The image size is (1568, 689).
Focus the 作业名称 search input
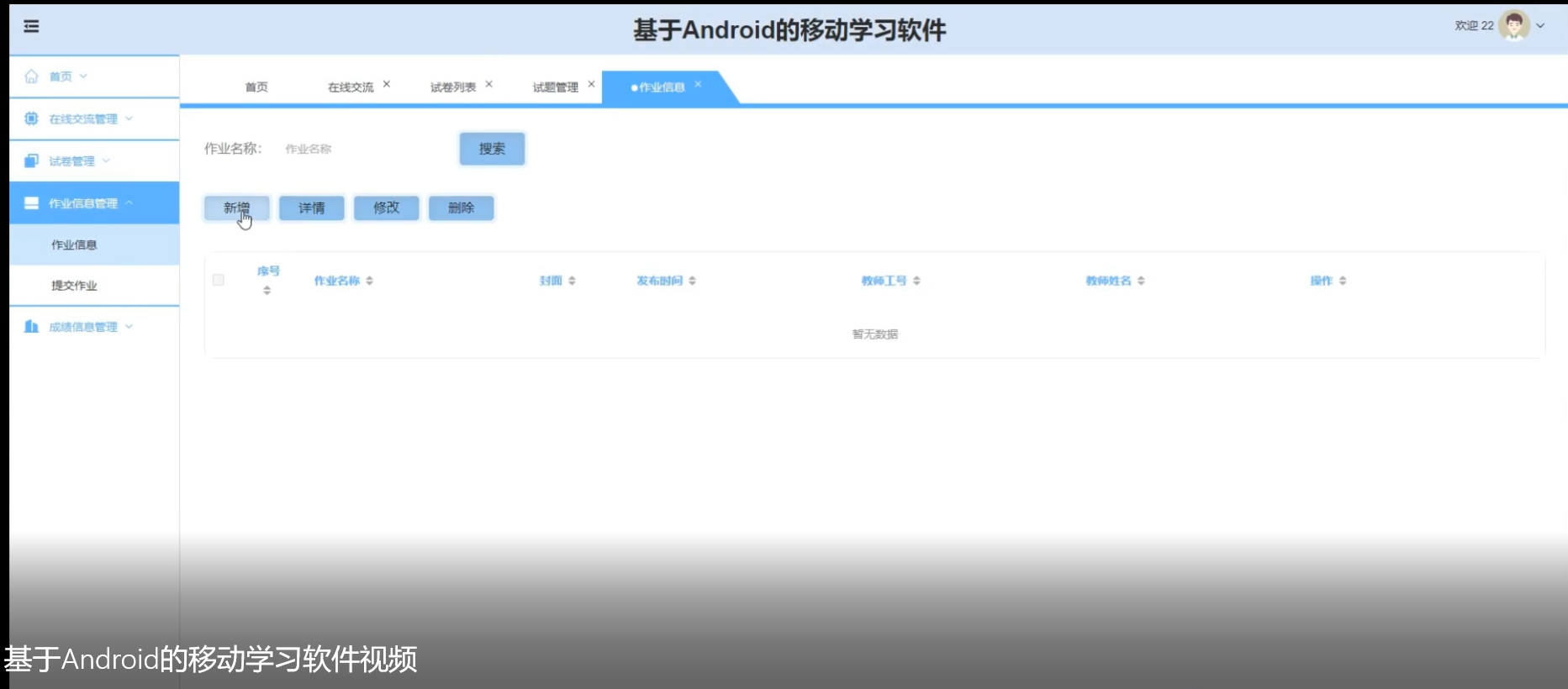[362, 149]
